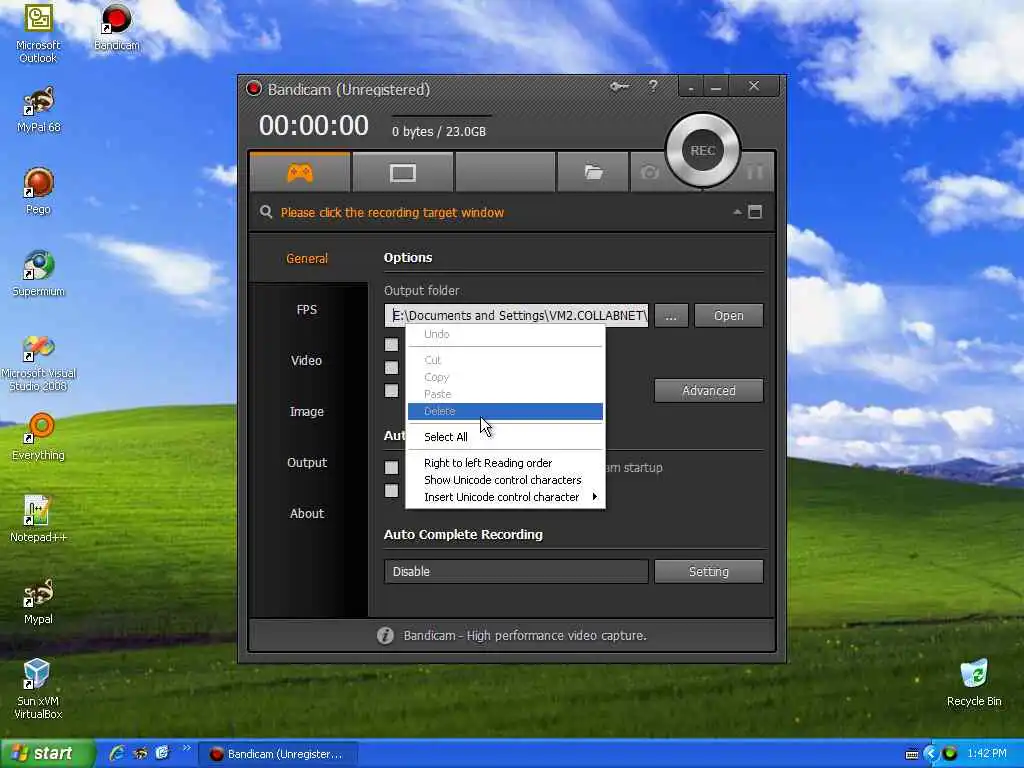Switch to screen recording mode tab
Viewport: 1024px width, 768px height.
(x=402, y=172)
